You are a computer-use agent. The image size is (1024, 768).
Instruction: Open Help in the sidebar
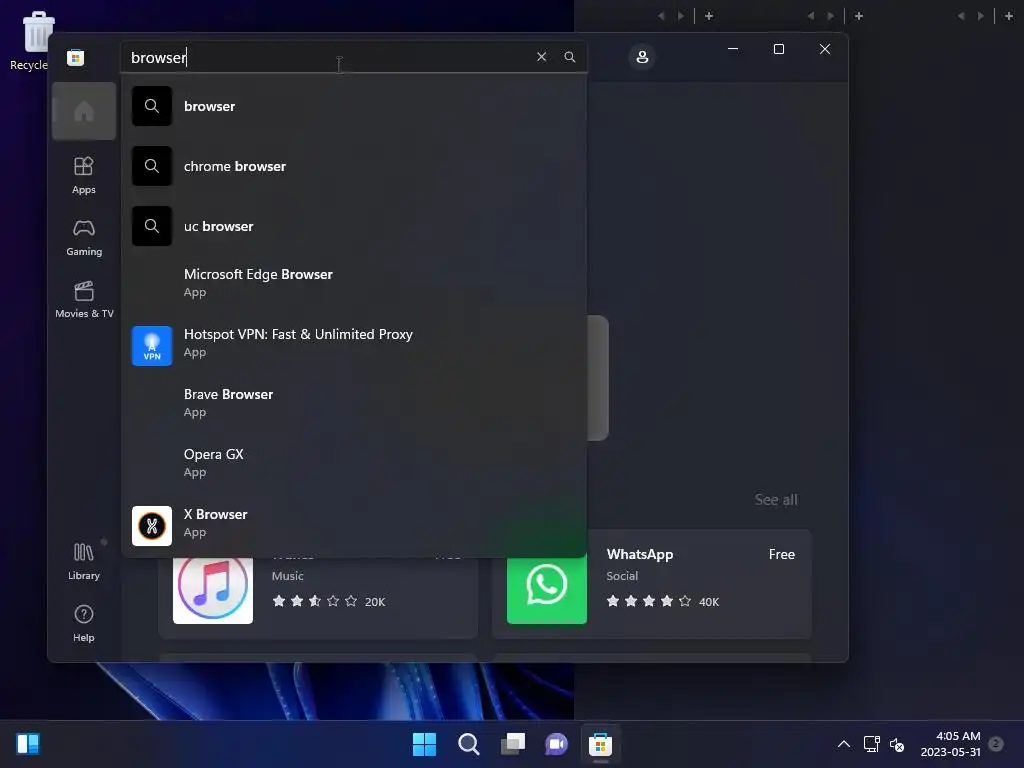coord(84,623)
